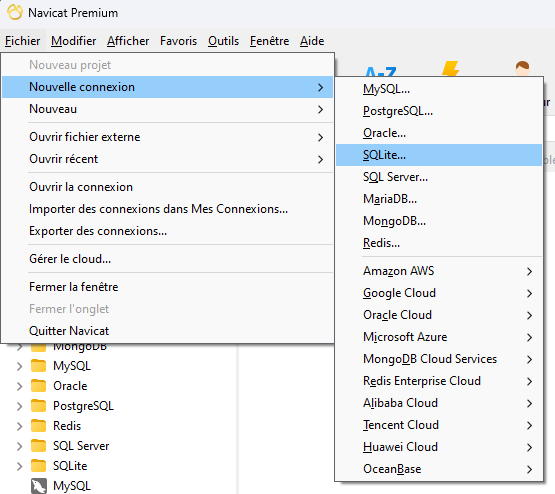
Task: Expand Amazon AWS submenu
Action: click(439, 271)
